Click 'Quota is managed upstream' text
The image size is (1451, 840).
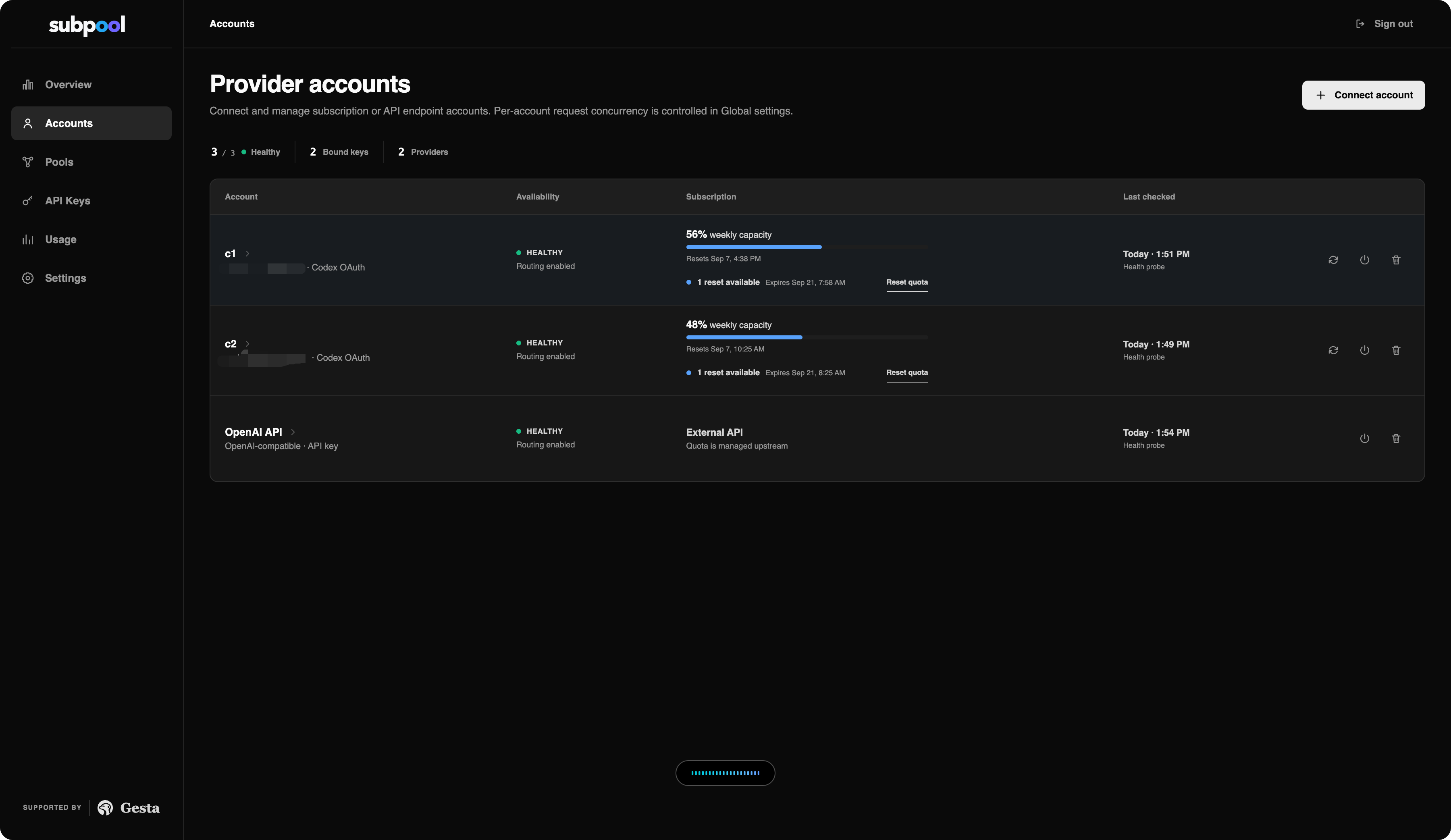(736, 446)
